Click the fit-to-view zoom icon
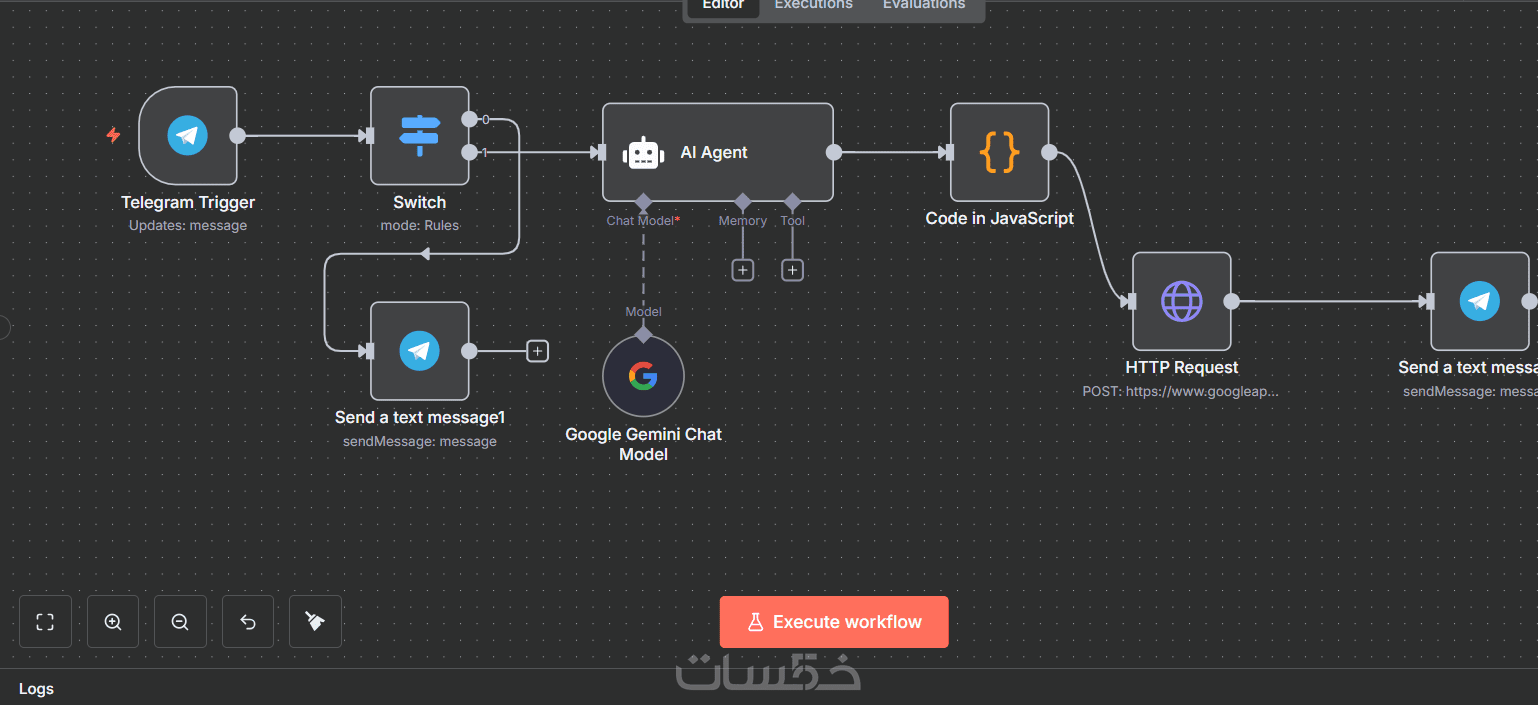 coord(45,622)
